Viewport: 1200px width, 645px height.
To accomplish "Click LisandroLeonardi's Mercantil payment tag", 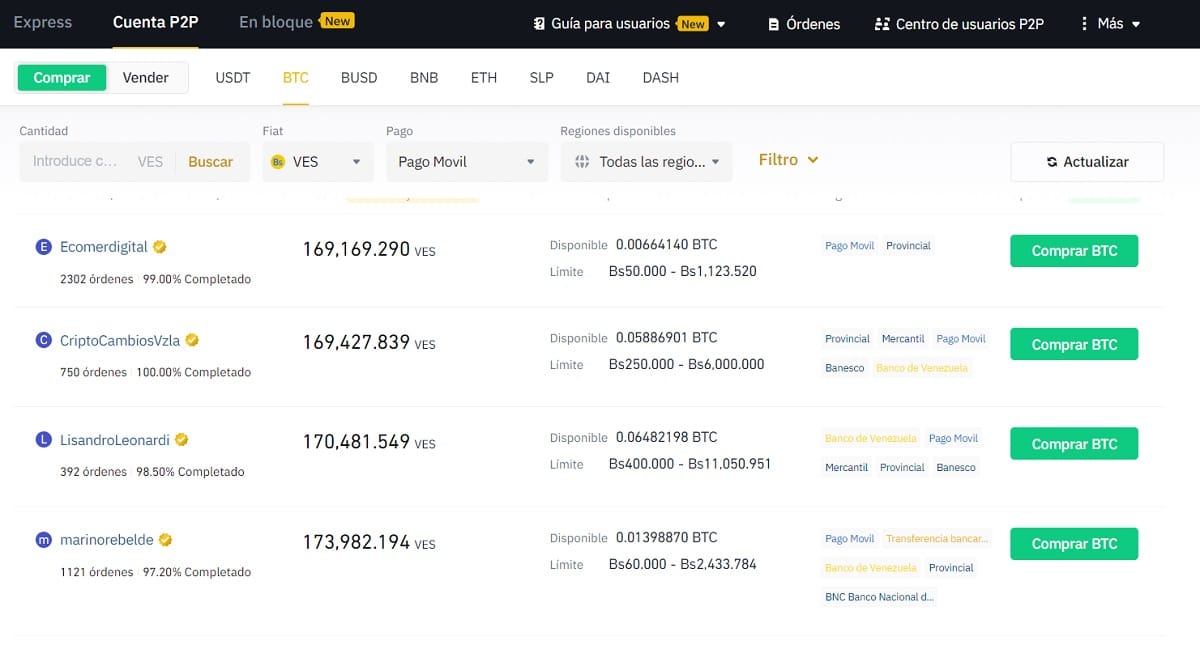I will (847, 468).
